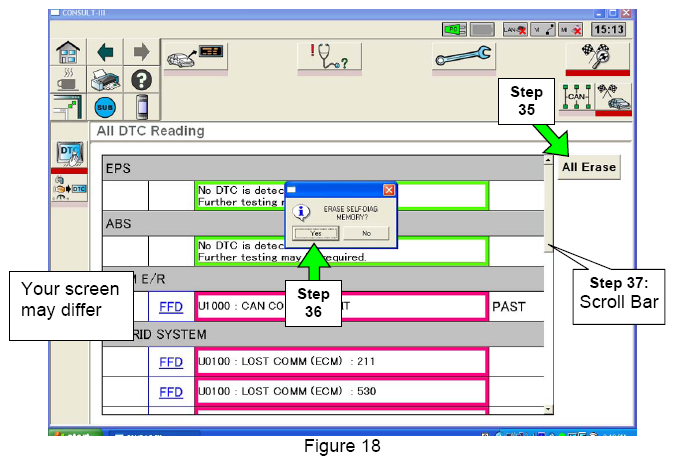The image size is (675, 465).
Task: Click the DTC icon in left sidebar
Action: tap(68, 153)
